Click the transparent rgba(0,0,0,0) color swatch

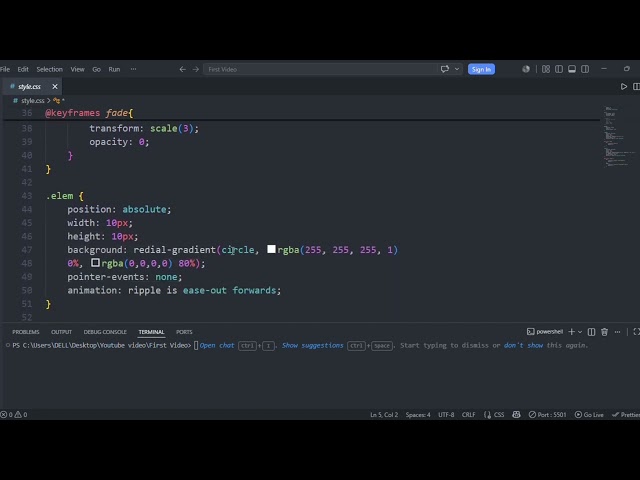click(95, 262)
